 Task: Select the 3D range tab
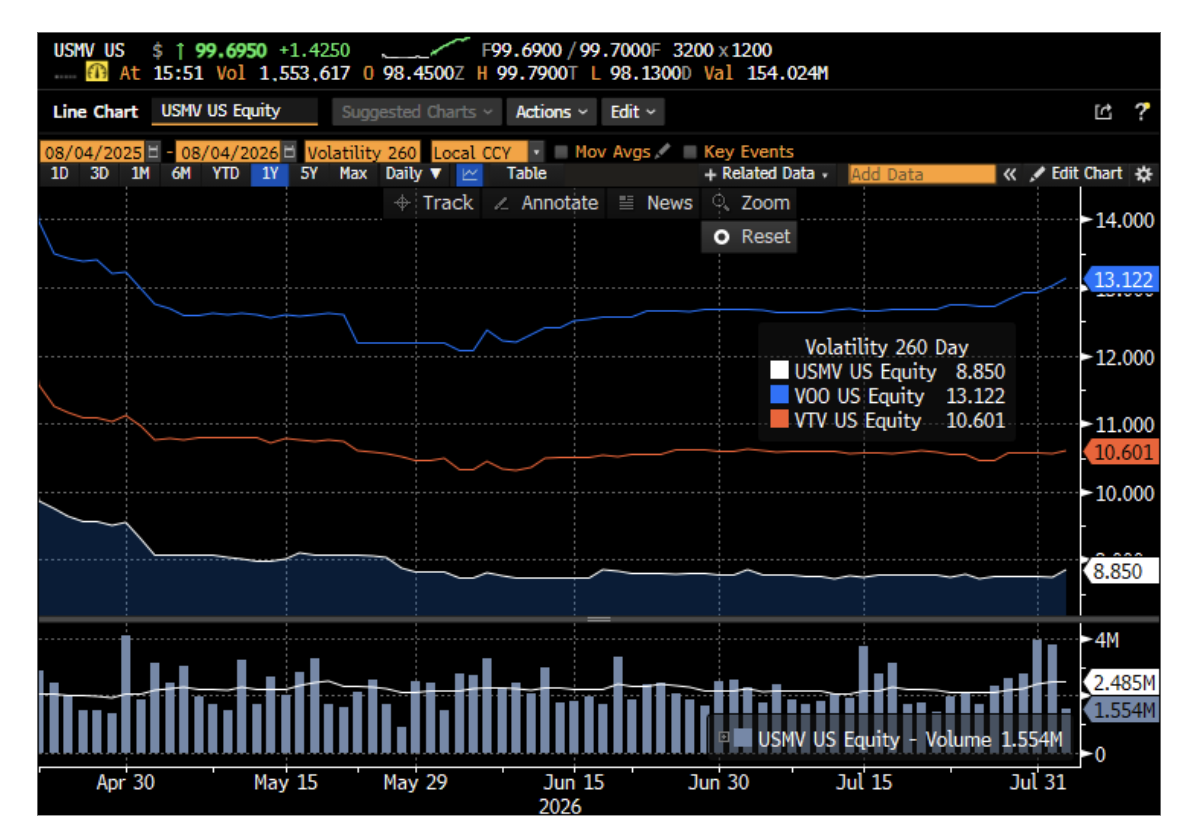(99, 174)
